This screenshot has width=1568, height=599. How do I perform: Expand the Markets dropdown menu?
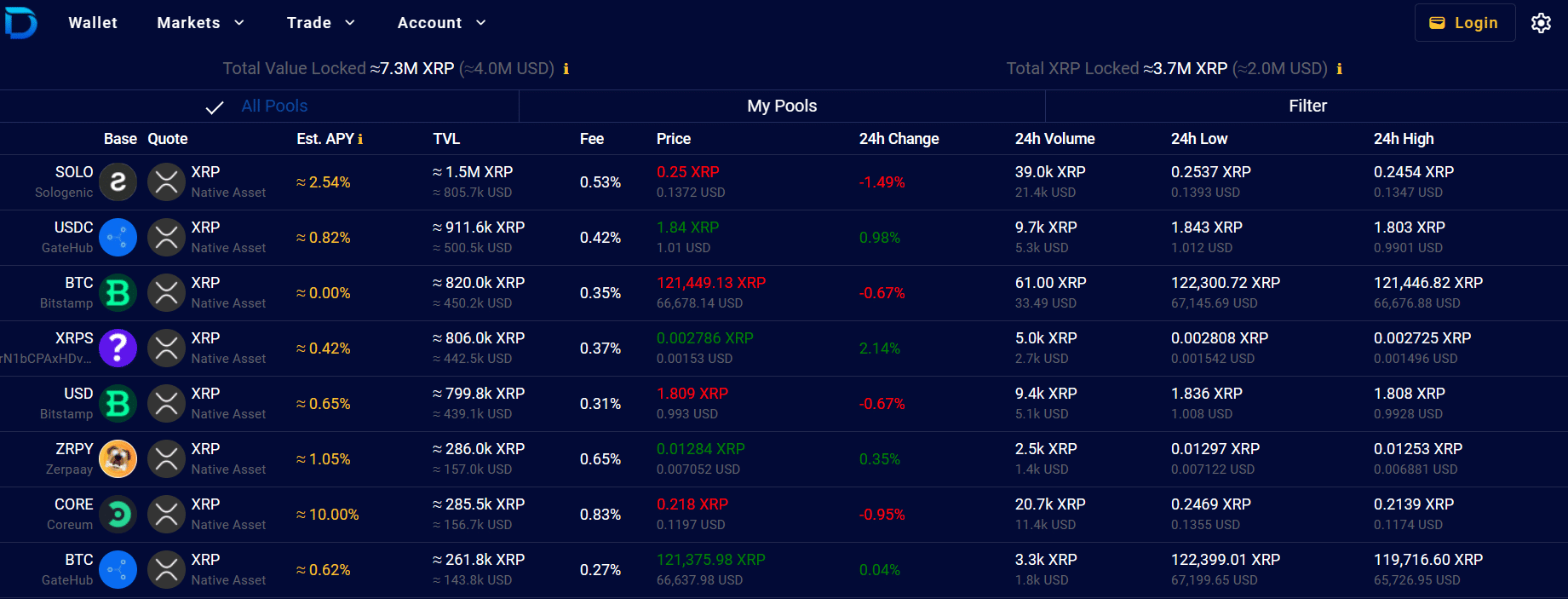click(200, 23)
